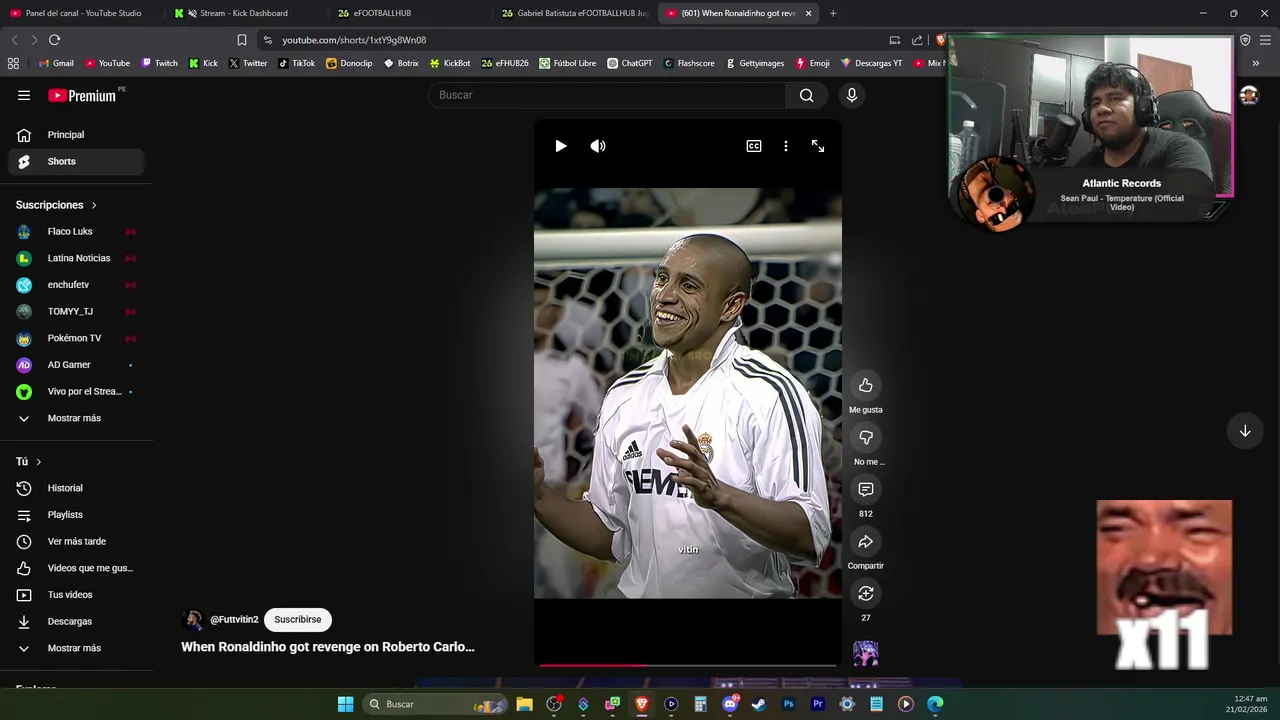The image size is (1280, 720).
Task: Switch to eFOOTBALLHUB browser tab
Action: [409, 13]
